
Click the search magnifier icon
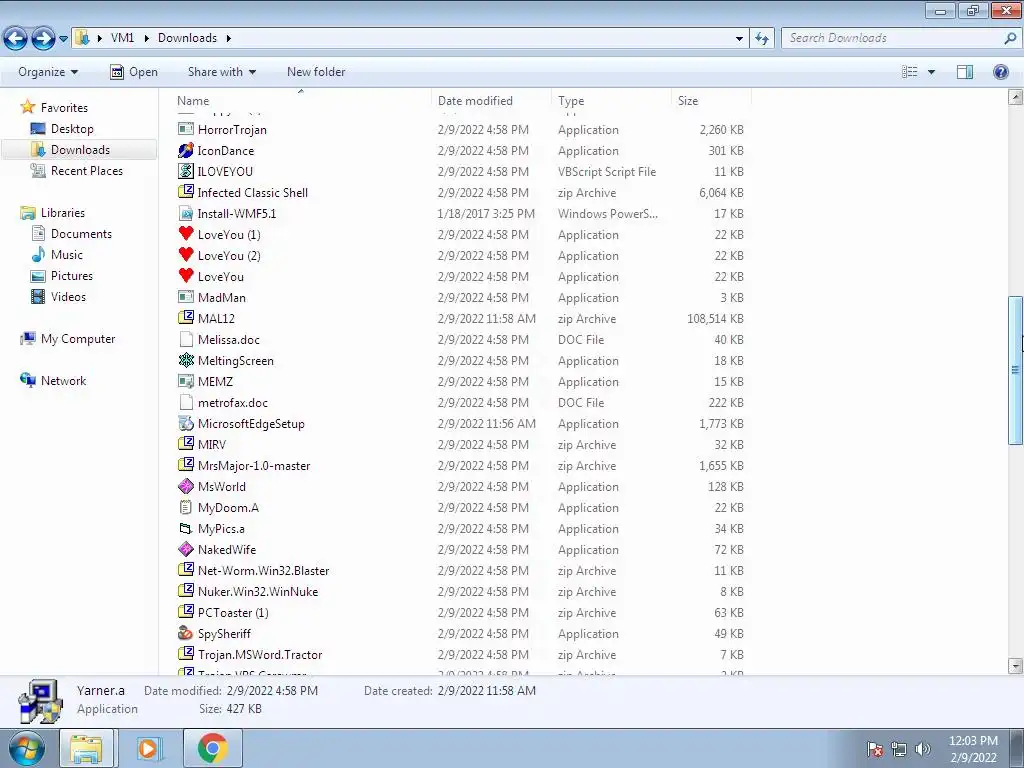(1010, 38)
